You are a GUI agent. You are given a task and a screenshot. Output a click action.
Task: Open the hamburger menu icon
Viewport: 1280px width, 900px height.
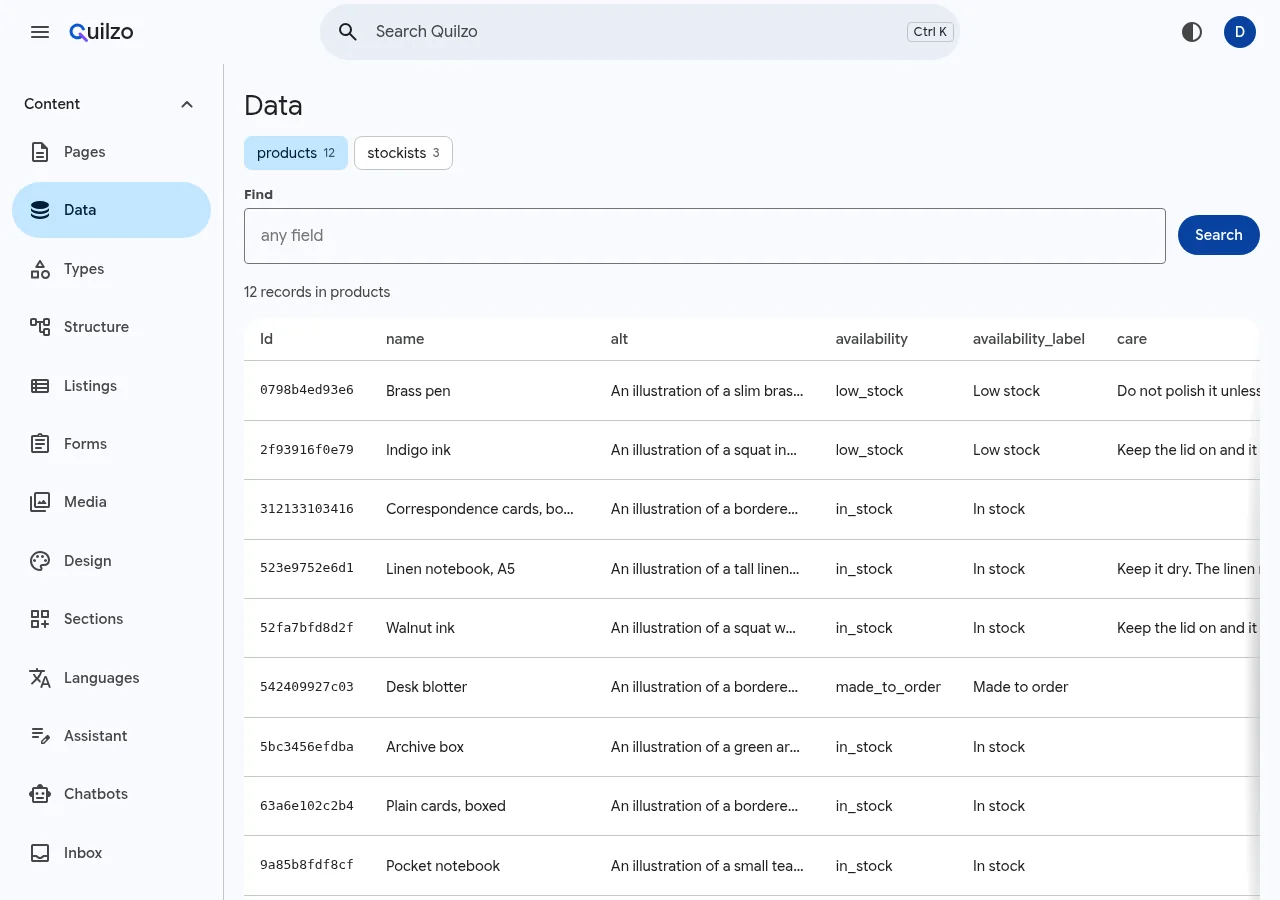(x=40, y=32)
